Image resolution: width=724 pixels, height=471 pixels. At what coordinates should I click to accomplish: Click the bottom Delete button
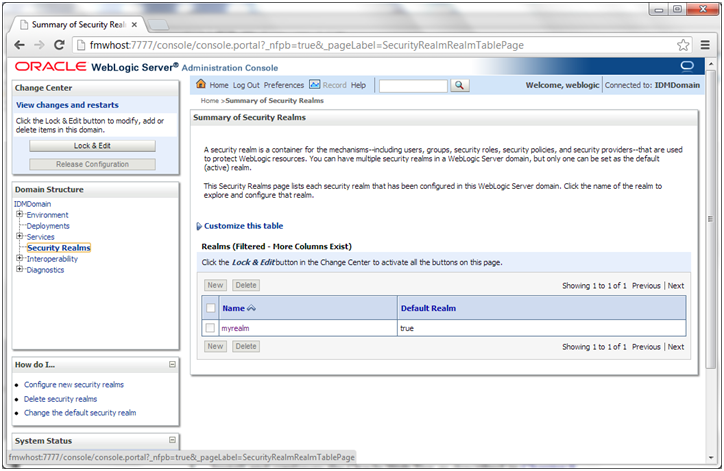click(x=246, y=346)
